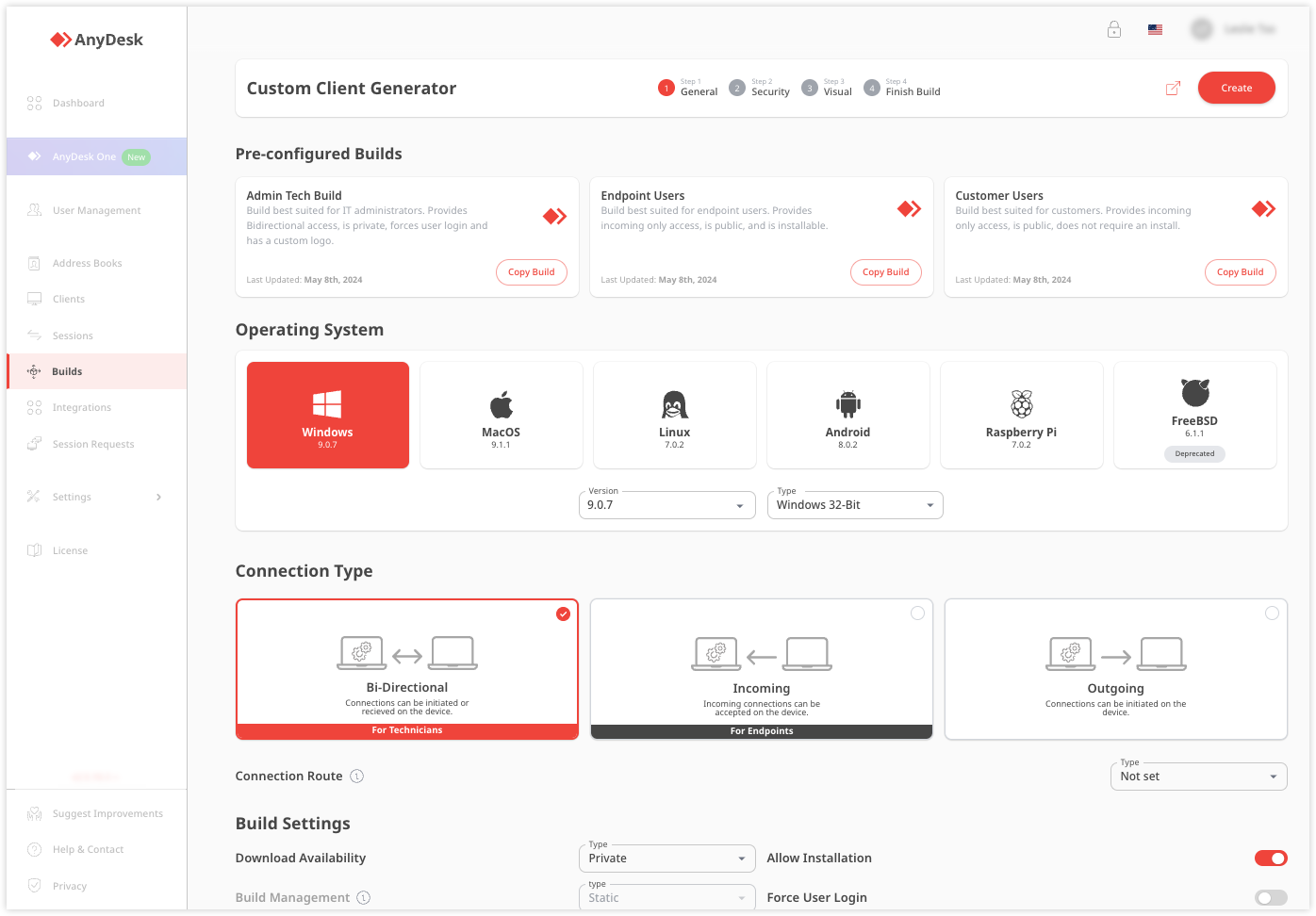This screenshot has height=916, width=1316.
Task: Click the lock icon in header
Action: tap(1114, 30)
